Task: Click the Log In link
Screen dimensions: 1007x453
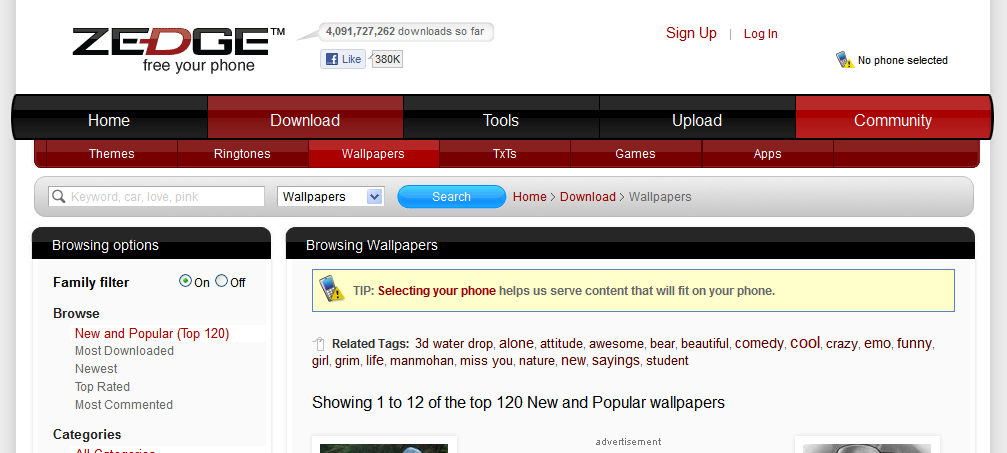Action: tap(760, 34)
